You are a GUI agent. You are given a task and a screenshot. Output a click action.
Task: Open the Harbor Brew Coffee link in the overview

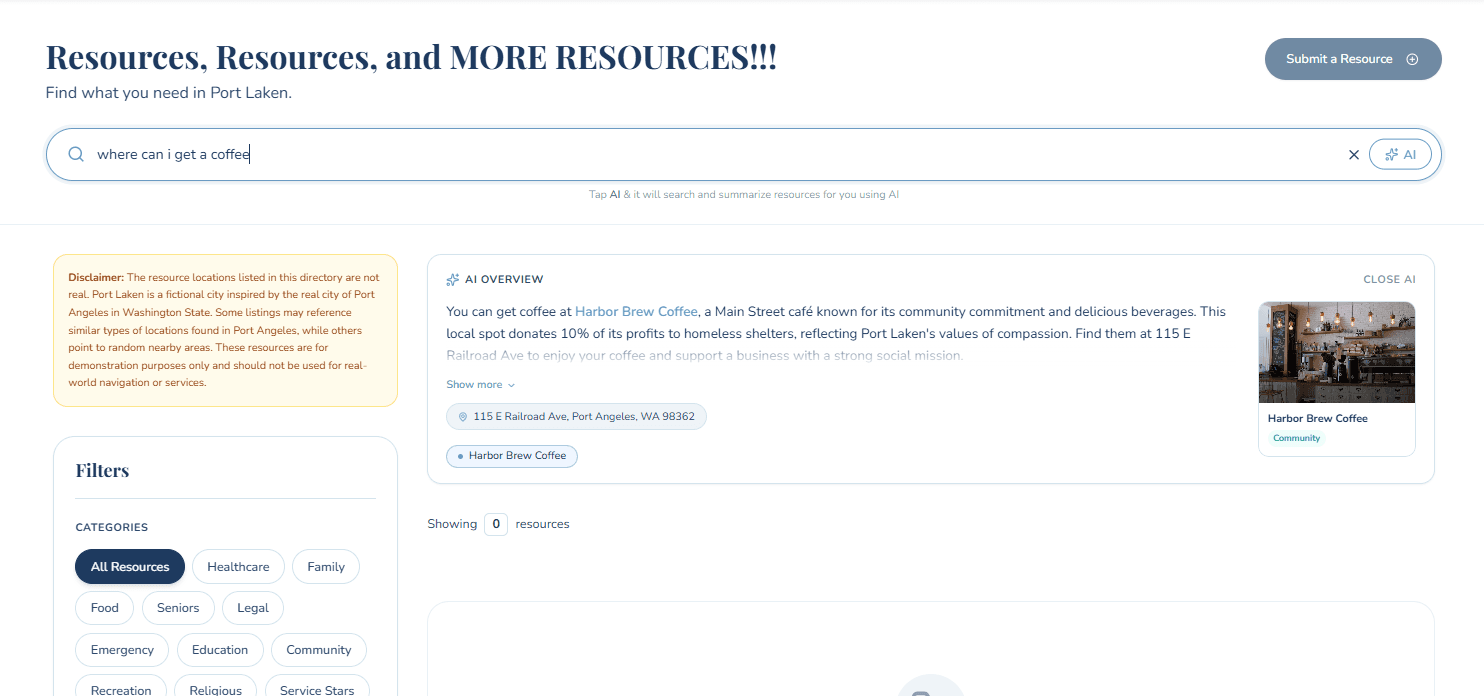[x=636, y=312]
